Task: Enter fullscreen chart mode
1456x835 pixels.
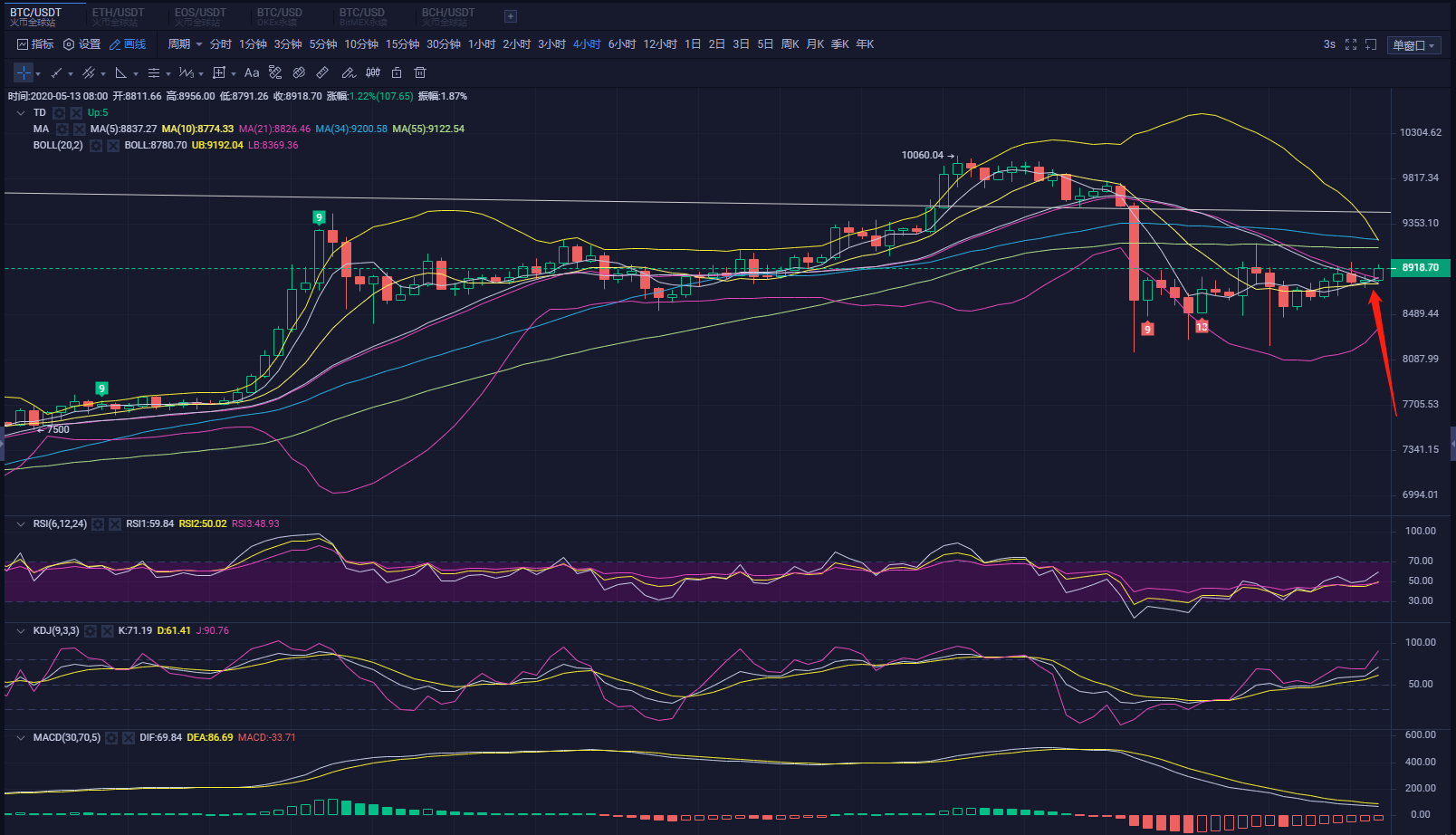Action: click(x=1351, y=44)
